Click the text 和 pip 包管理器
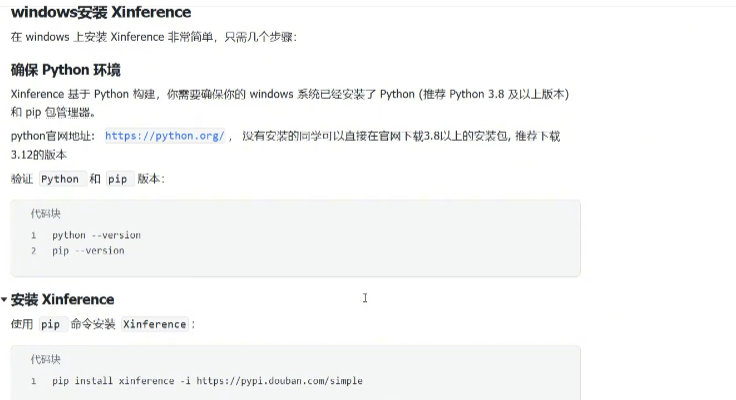 [53, 113]
